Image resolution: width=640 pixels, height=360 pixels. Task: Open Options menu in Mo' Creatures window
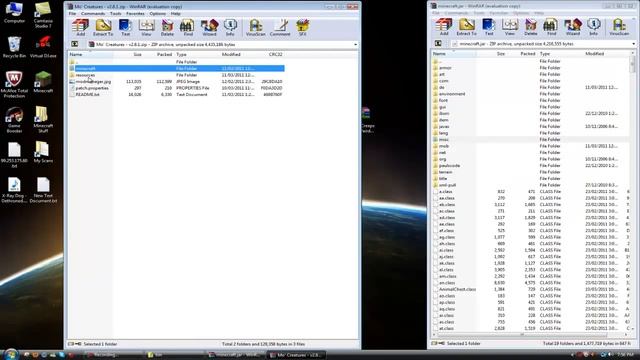click(x=158, y=13)
